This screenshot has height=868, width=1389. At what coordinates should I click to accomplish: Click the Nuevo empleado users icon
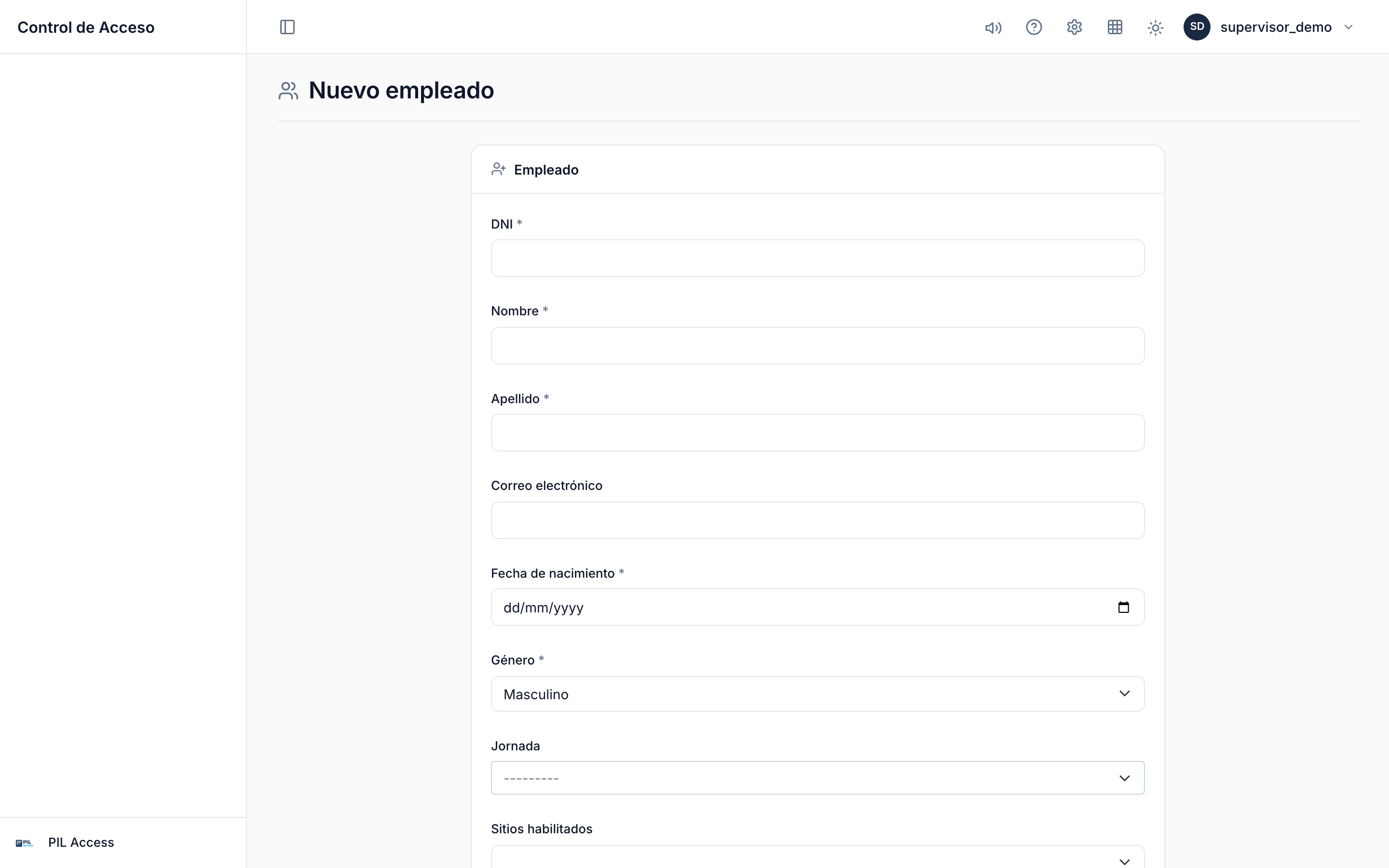click(x=288, y=91)
